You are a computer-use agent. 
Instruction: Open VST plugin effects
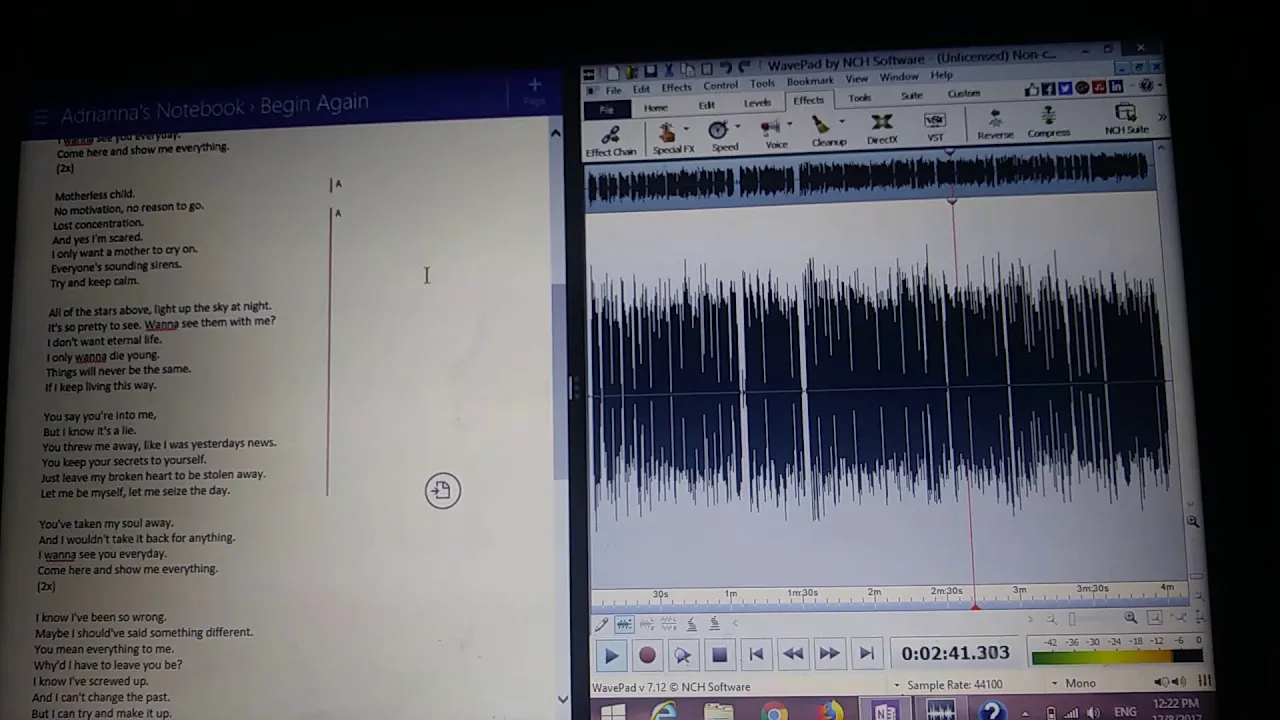point(935,127)
